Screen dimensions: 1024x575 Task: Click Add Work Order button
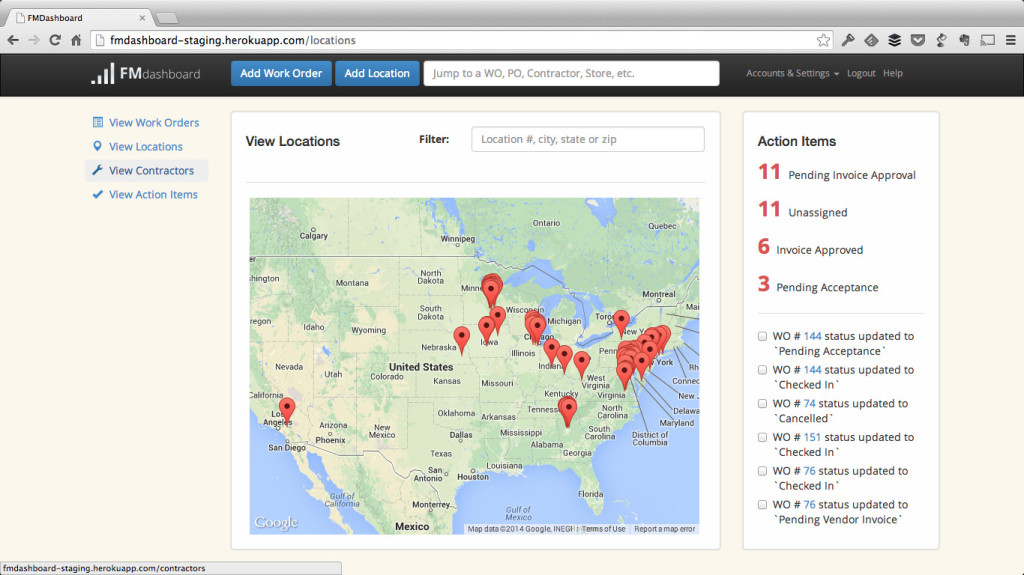coord(281,73)
